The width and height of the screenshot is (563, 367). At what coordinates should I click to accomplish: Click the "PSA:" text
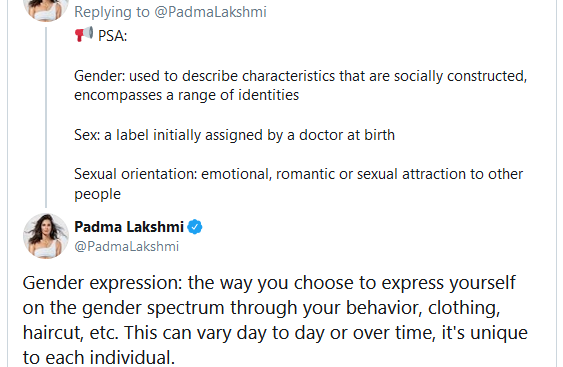[112, 36]
